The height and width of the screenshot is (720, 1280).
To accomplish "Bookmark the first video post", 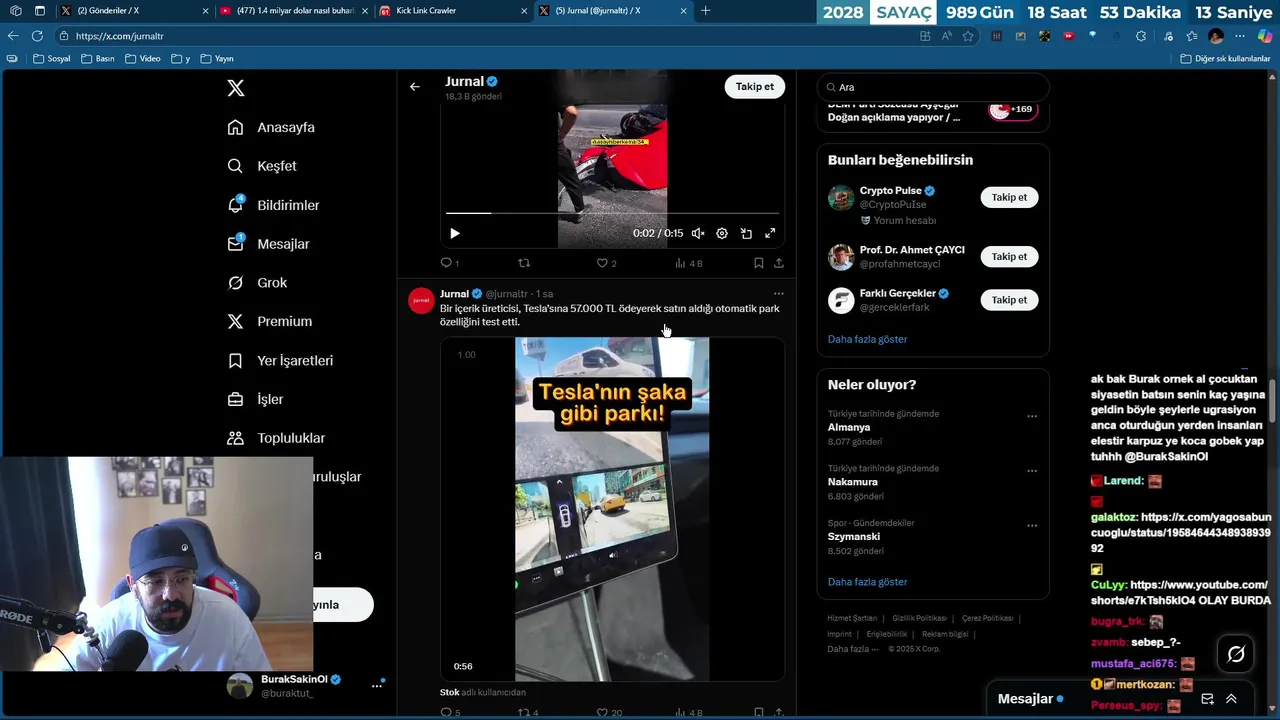I will click(758, 263).
